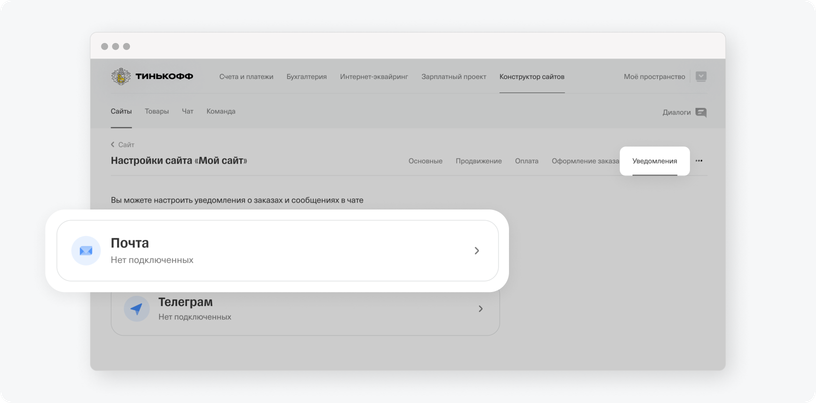Click the Диалоги chat bubble icon

(x=701, y=112)
